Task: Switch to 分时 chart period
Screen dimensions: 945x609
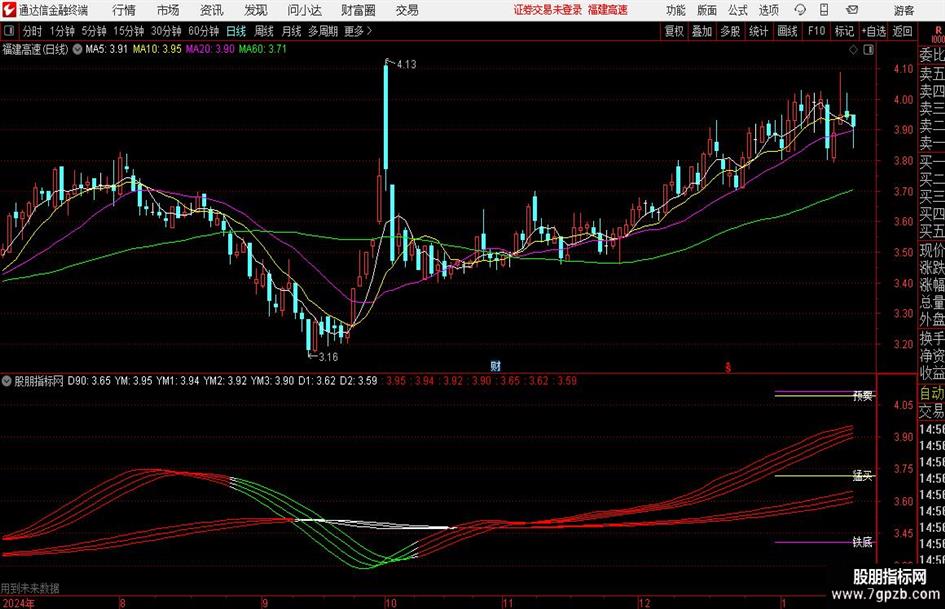Action: [x=33, y=31]
